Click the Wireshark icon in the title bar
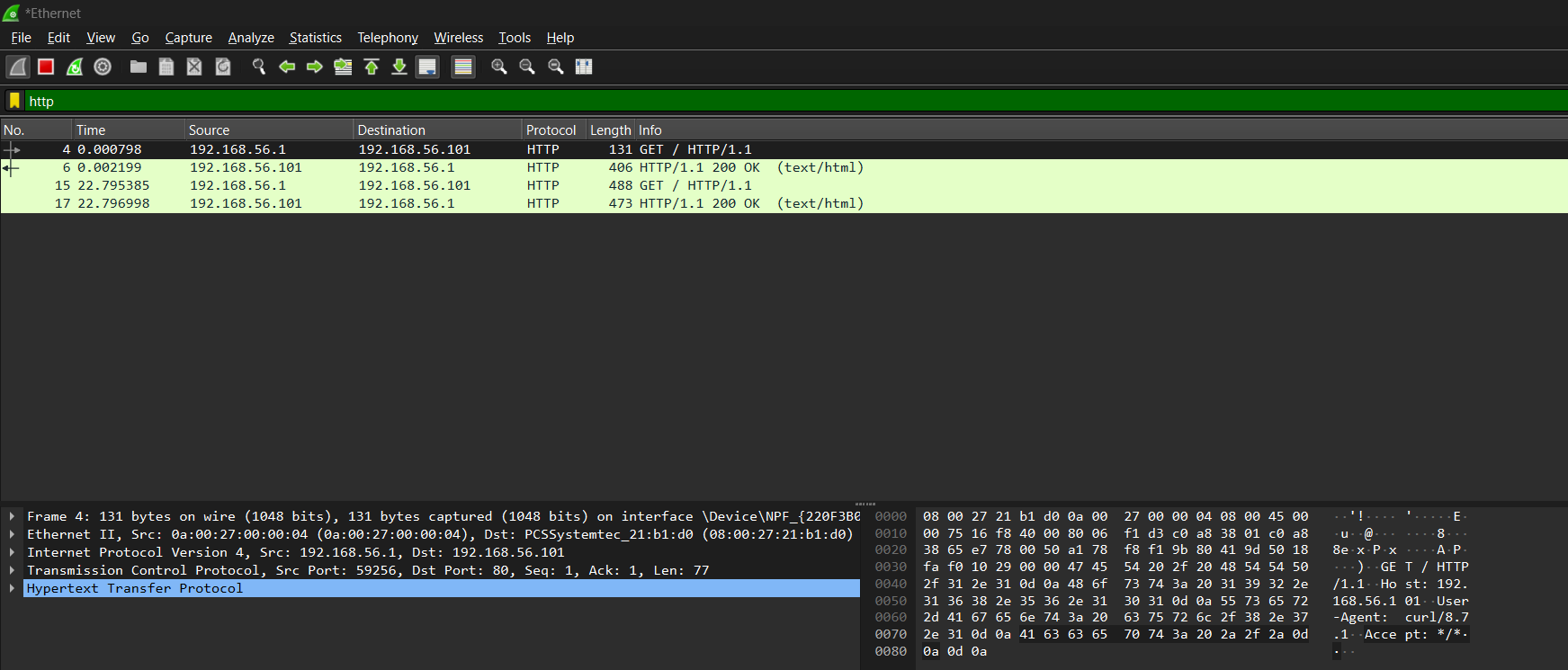 click(12, 13)
